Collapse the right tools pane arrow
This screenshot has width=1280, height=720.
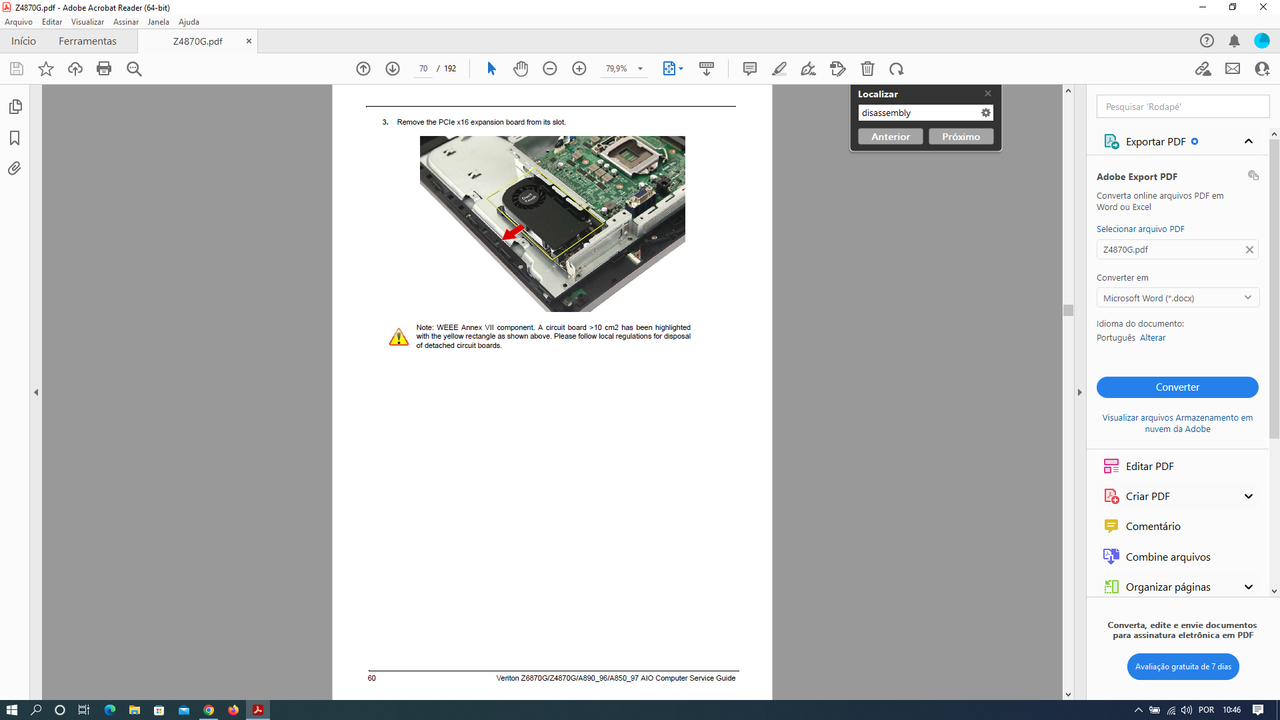(x=1079, y=393)
